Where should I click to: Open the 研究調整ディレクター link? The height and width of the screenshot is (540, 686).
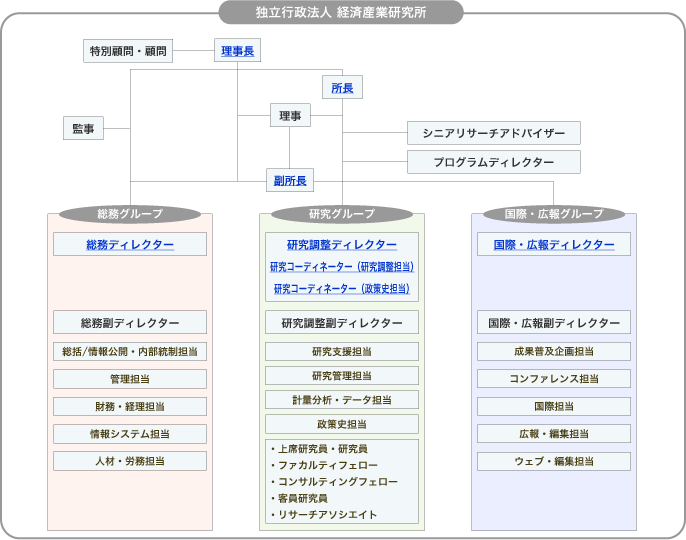[342, 245]
